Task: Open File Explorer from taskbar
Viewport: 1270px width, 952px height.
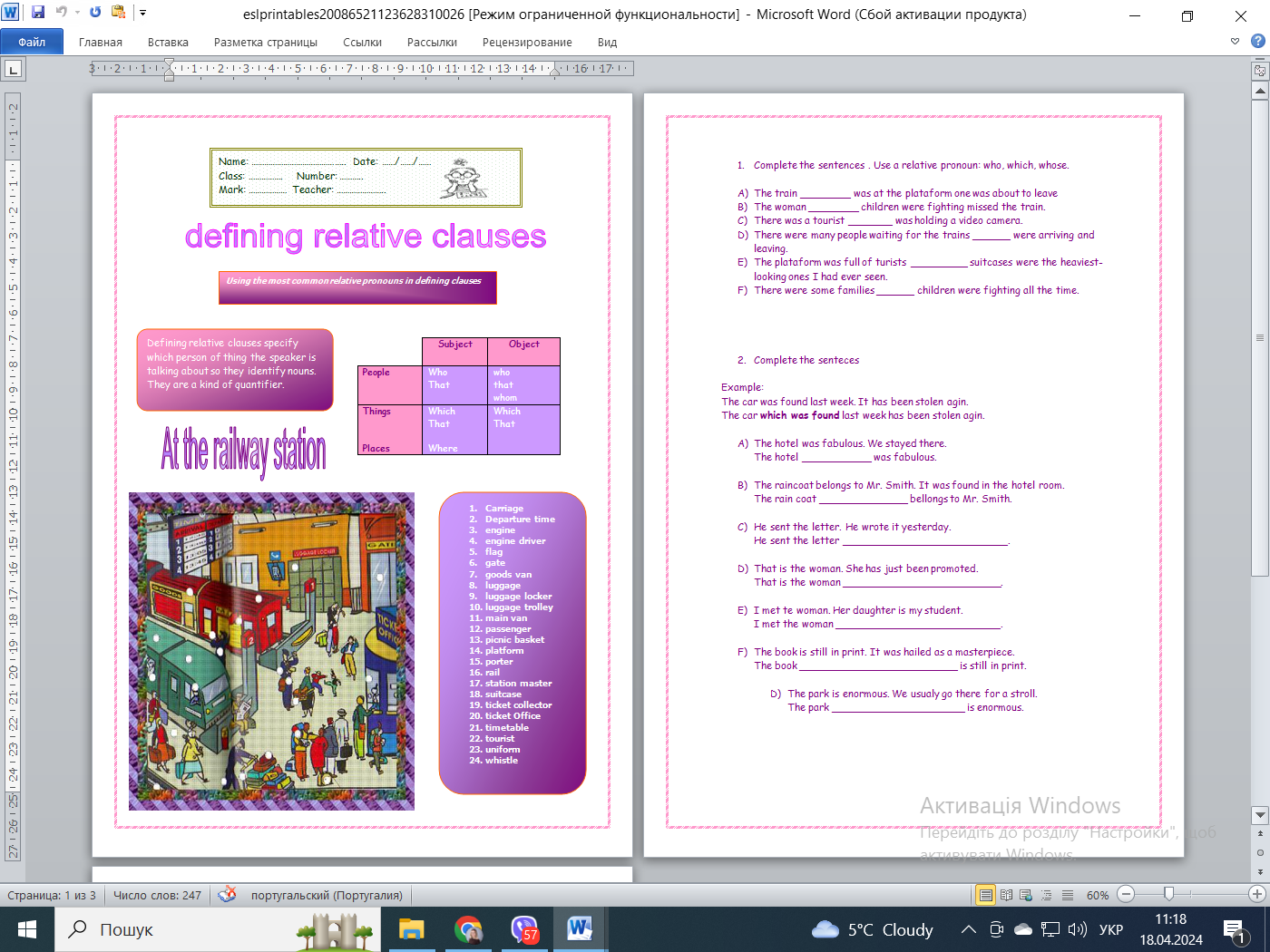Action: (x=412, y=929)
